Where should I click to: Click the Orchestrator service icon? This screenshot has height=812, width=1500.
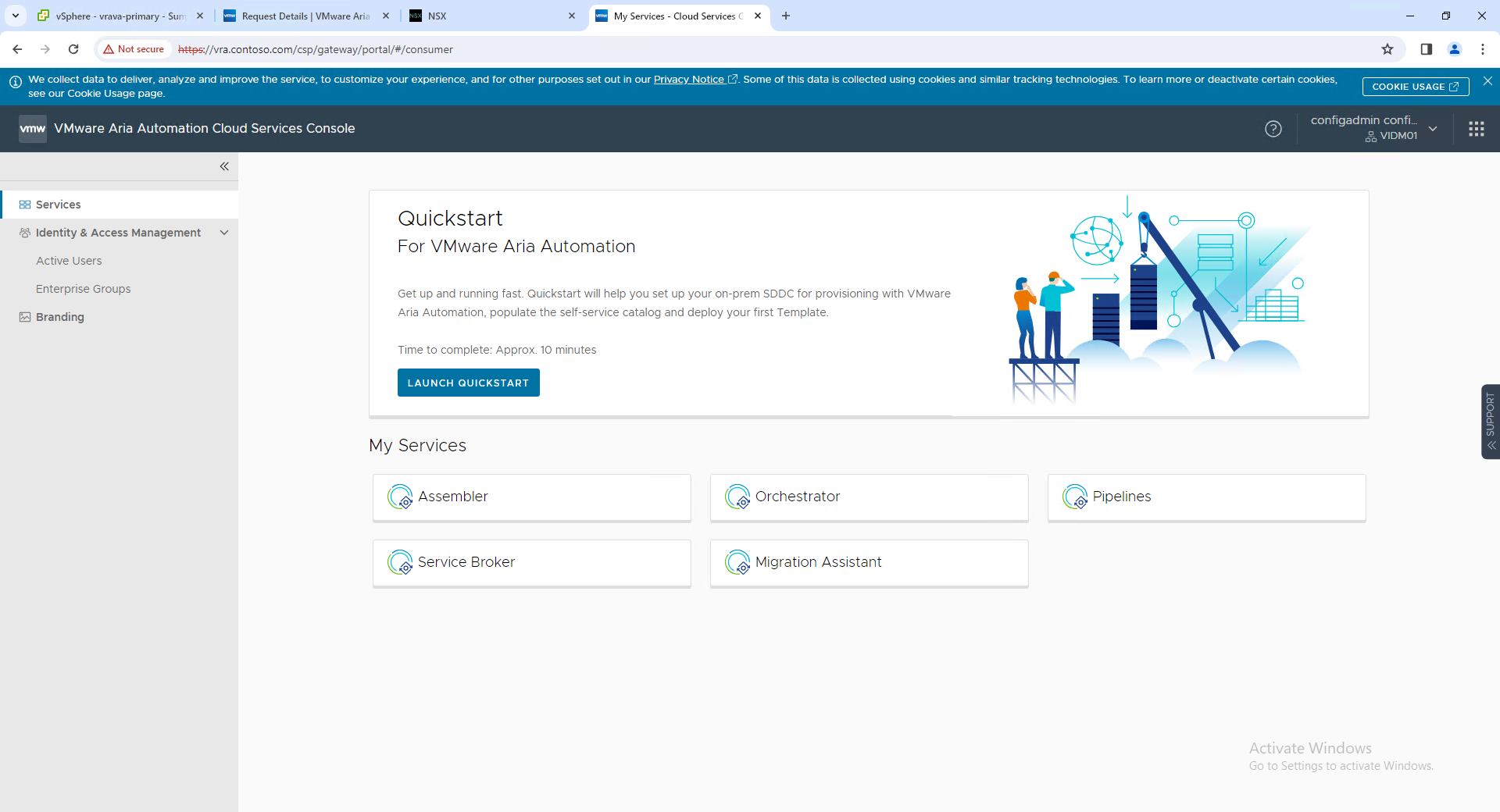point(737,497)
